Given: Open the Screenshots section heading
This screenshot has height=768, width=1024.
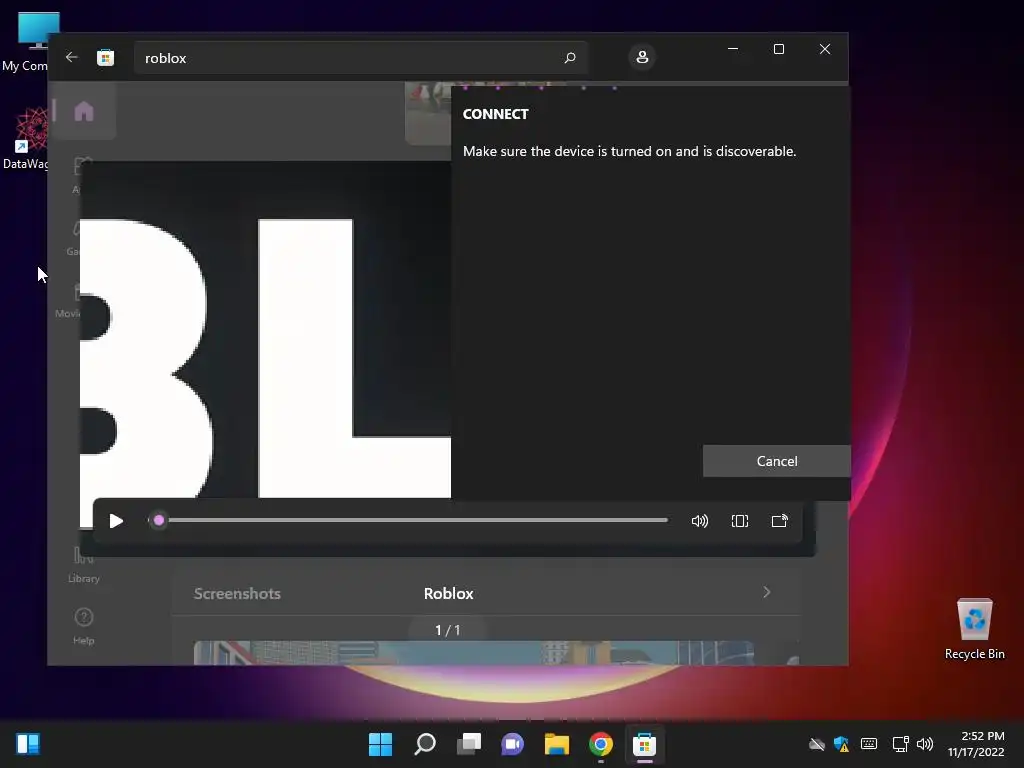Looking at the screenshot, I should (237, 594).
